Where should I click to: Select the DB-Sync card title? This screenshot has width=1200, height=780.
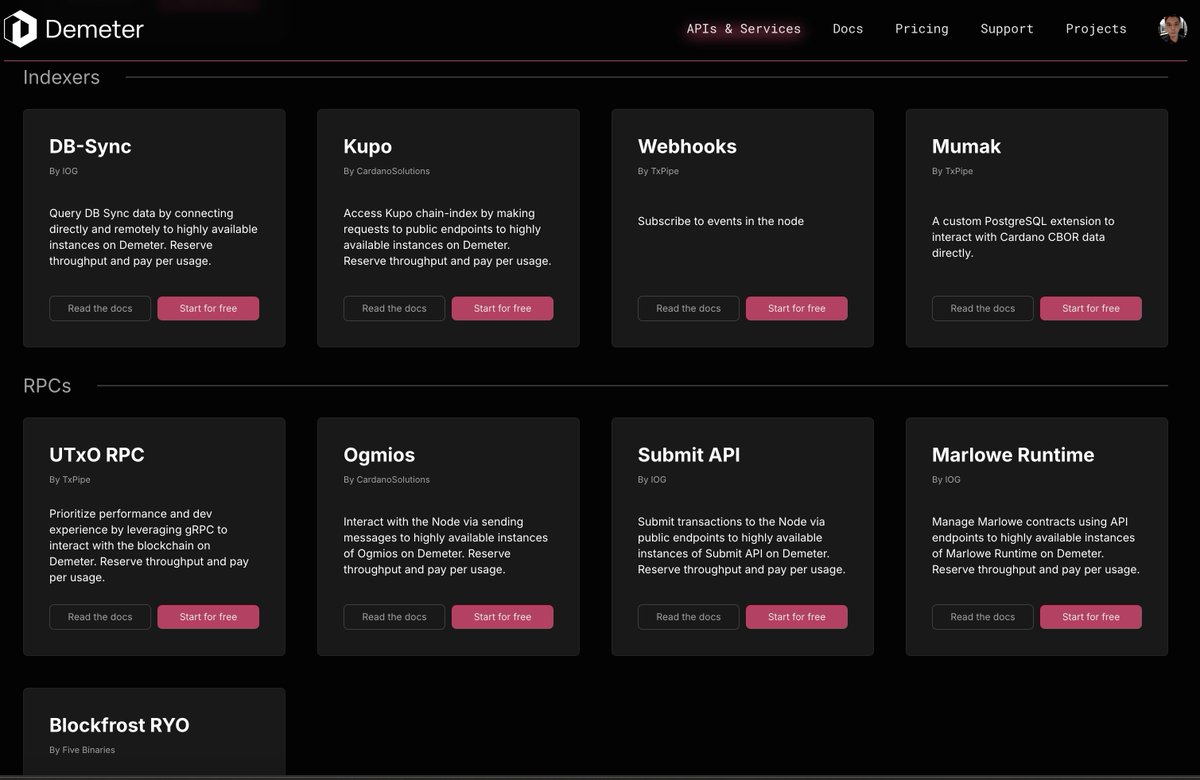90,146
